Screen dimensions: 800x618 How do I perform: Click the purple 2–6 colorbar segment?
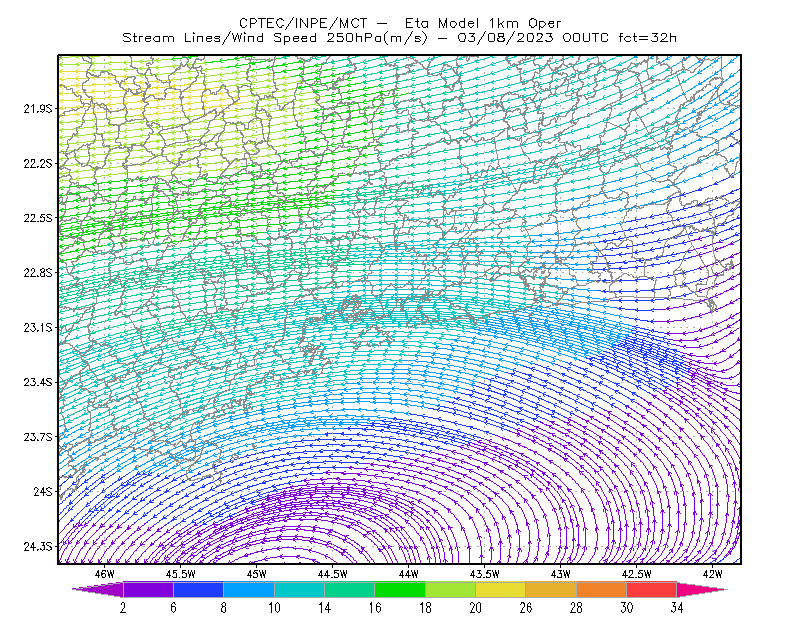148,589
